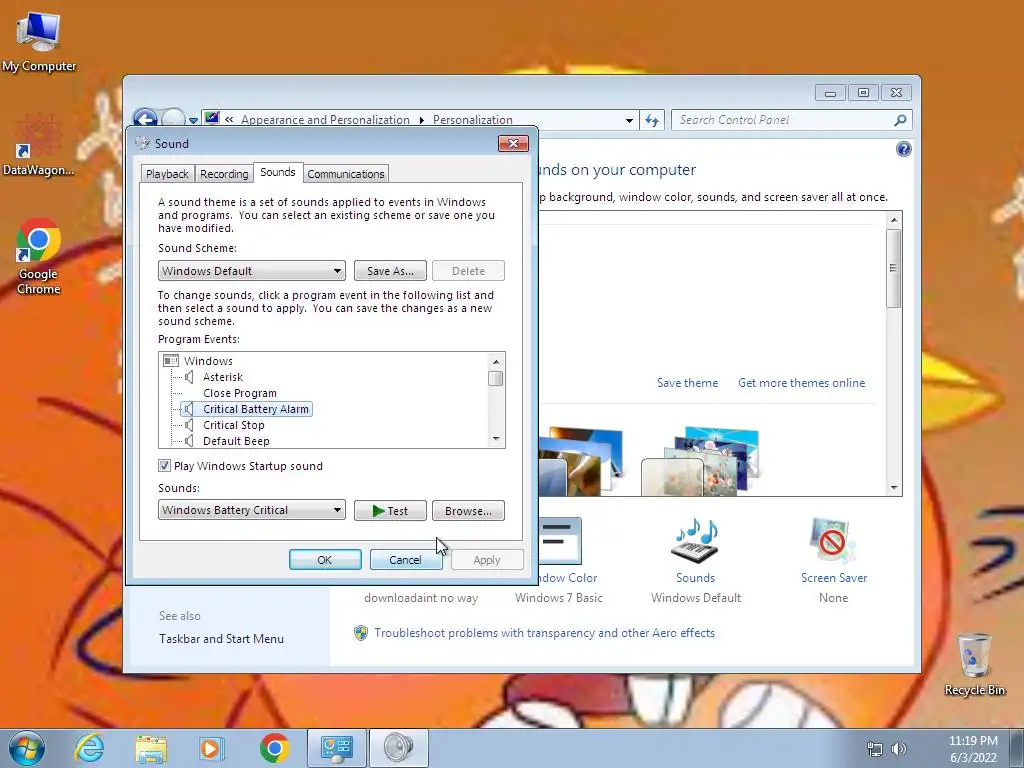Click Browse to choose a sound

coord(468,511)
